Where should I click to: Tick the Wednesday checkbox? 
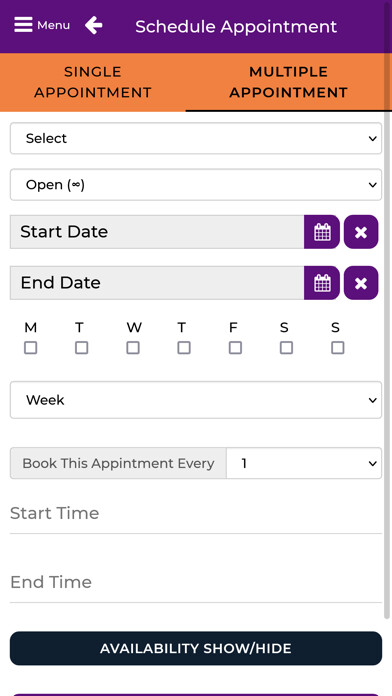pos(133,348)
